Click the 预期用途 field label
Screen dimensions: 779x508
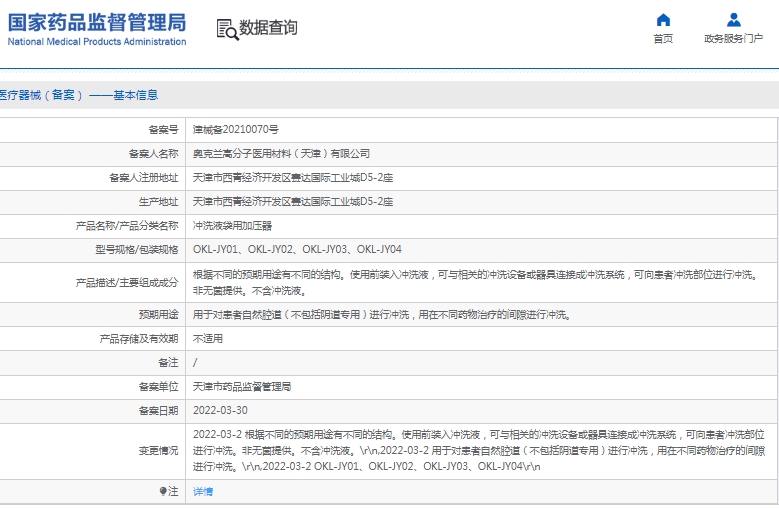click(158, 314)
